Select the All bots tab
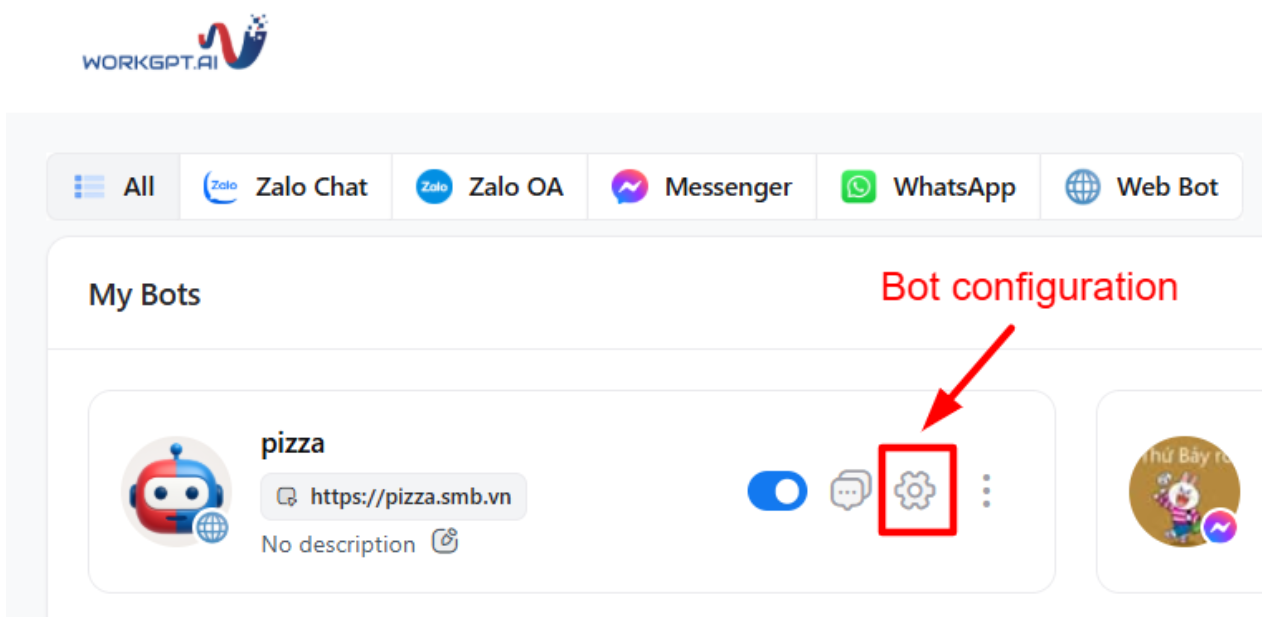1262x620 pixels. [x=114, y=187]
